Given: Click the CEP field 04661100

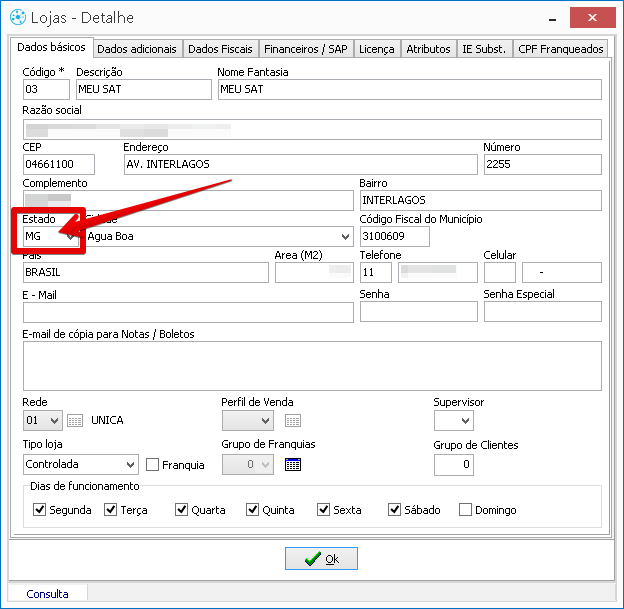Looking at the screenshot, I should (x=59, y=164).
